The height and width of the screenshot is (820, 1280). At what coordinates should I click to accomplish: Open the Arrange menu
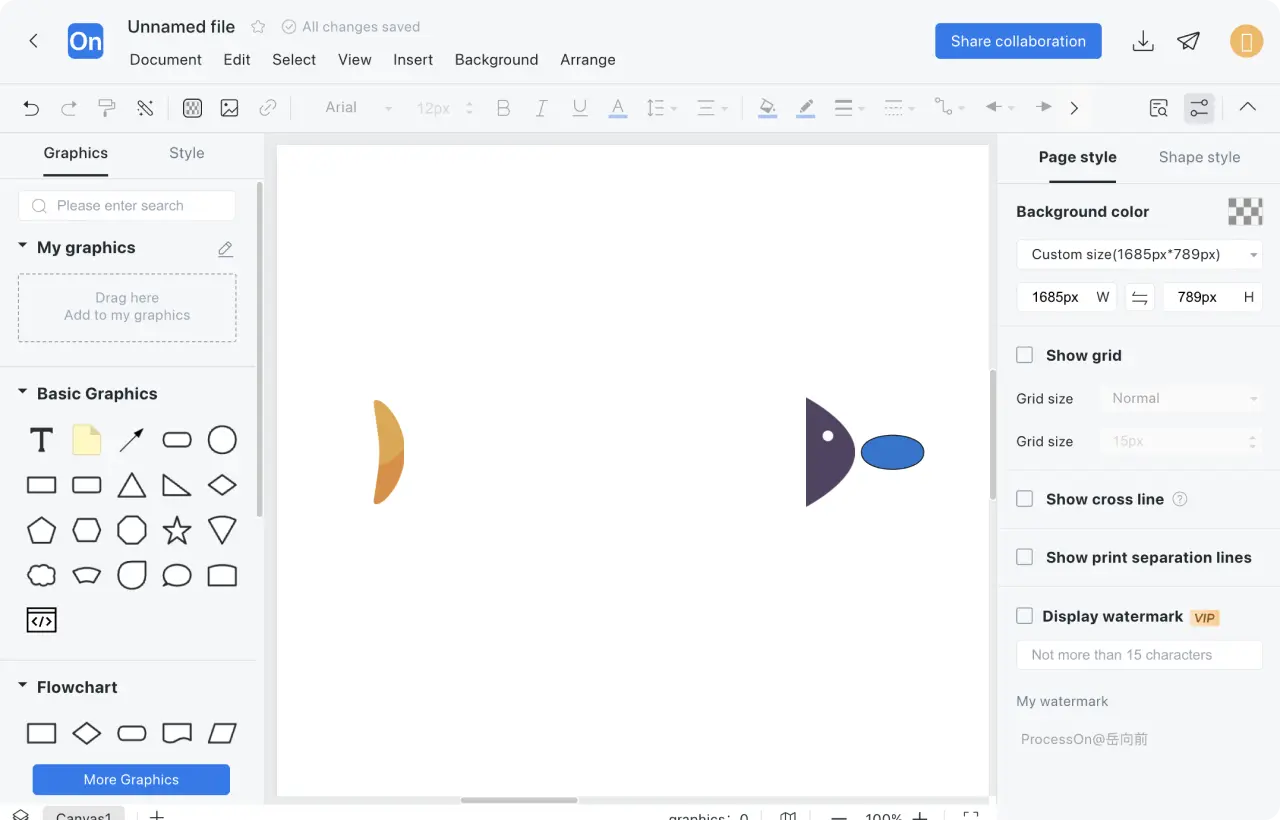pyautogui.click(x=587, y=60)
